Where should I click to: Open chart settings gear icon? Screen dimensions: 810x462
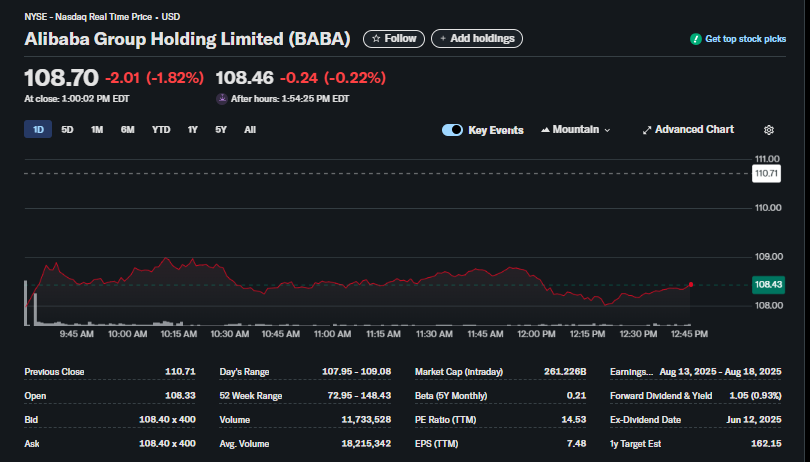tap(769, 130)
